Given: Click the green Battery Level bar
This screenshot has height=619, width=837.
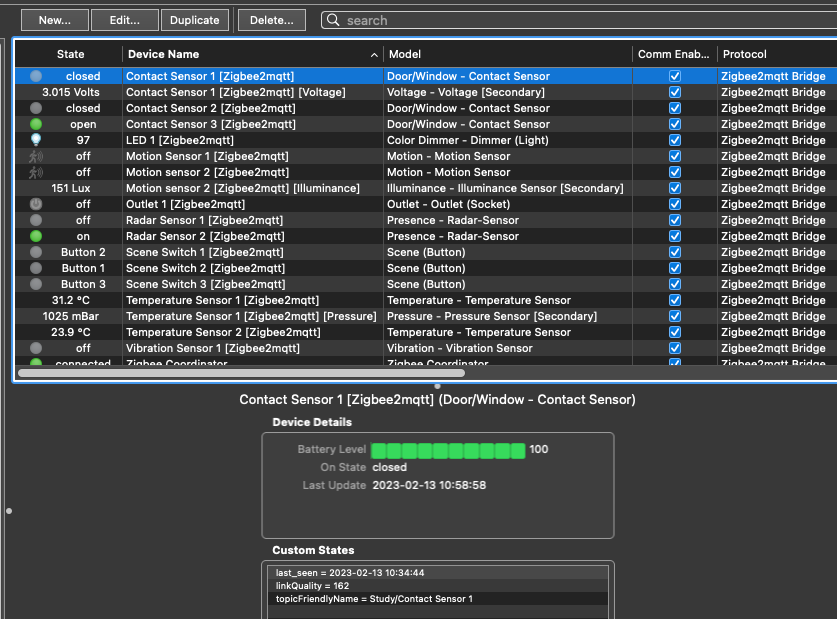Looking at the screenshot, I should 448,450.
